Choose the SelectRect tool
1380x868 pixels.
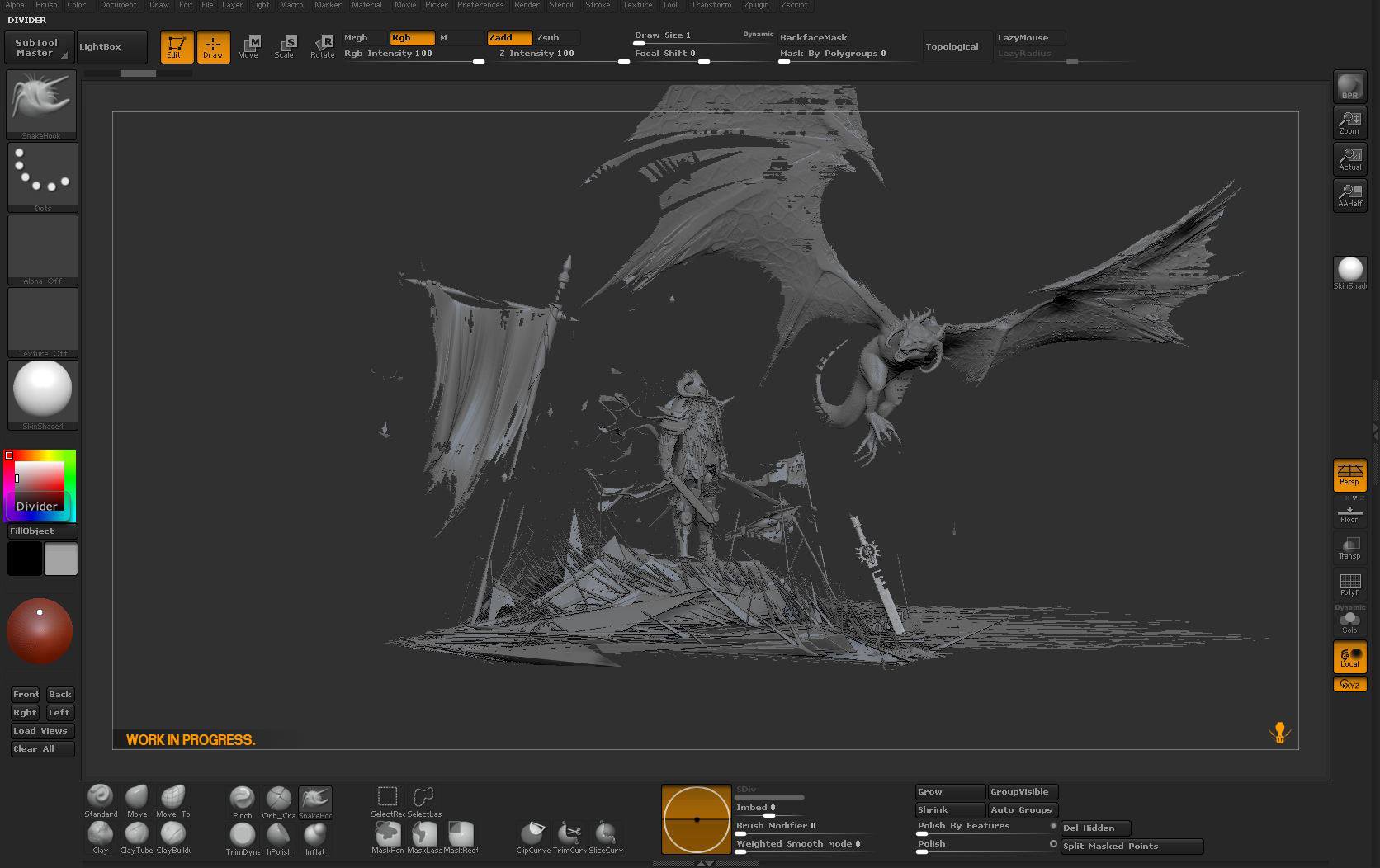tap(387, 800)
